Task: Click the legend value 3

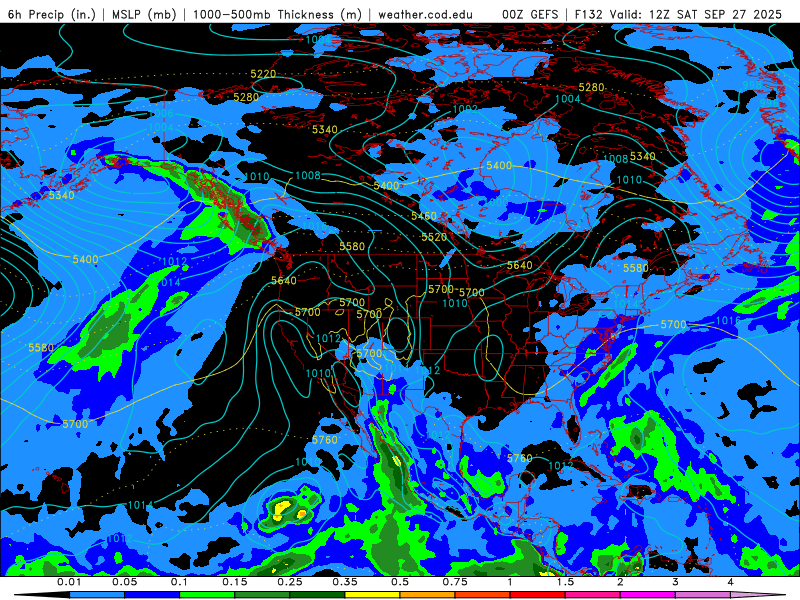Action: click(675, 582)
